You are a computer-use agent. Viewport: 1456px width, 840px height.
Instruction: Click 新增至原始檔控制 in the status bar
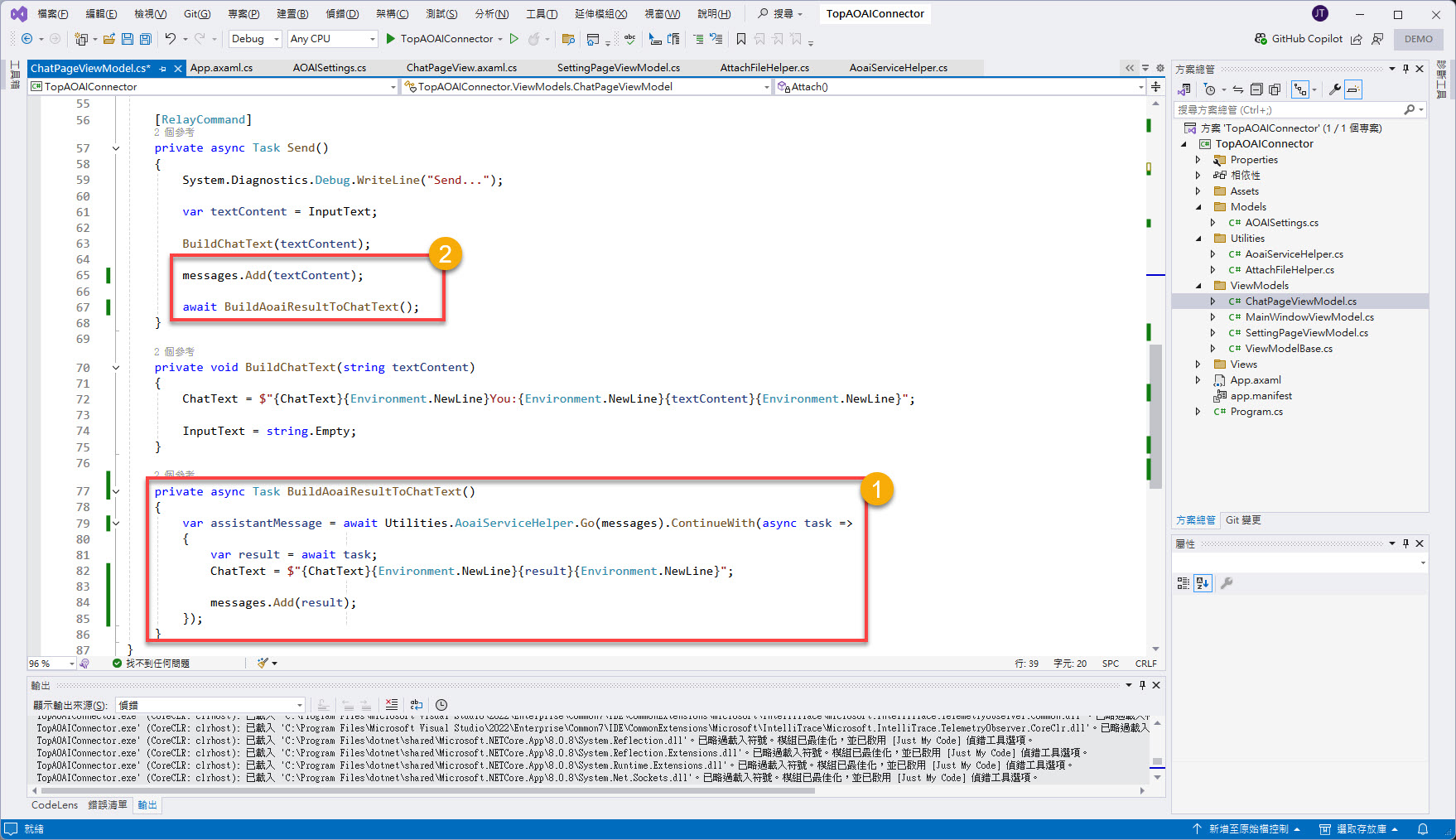(x=1246, y=829)
